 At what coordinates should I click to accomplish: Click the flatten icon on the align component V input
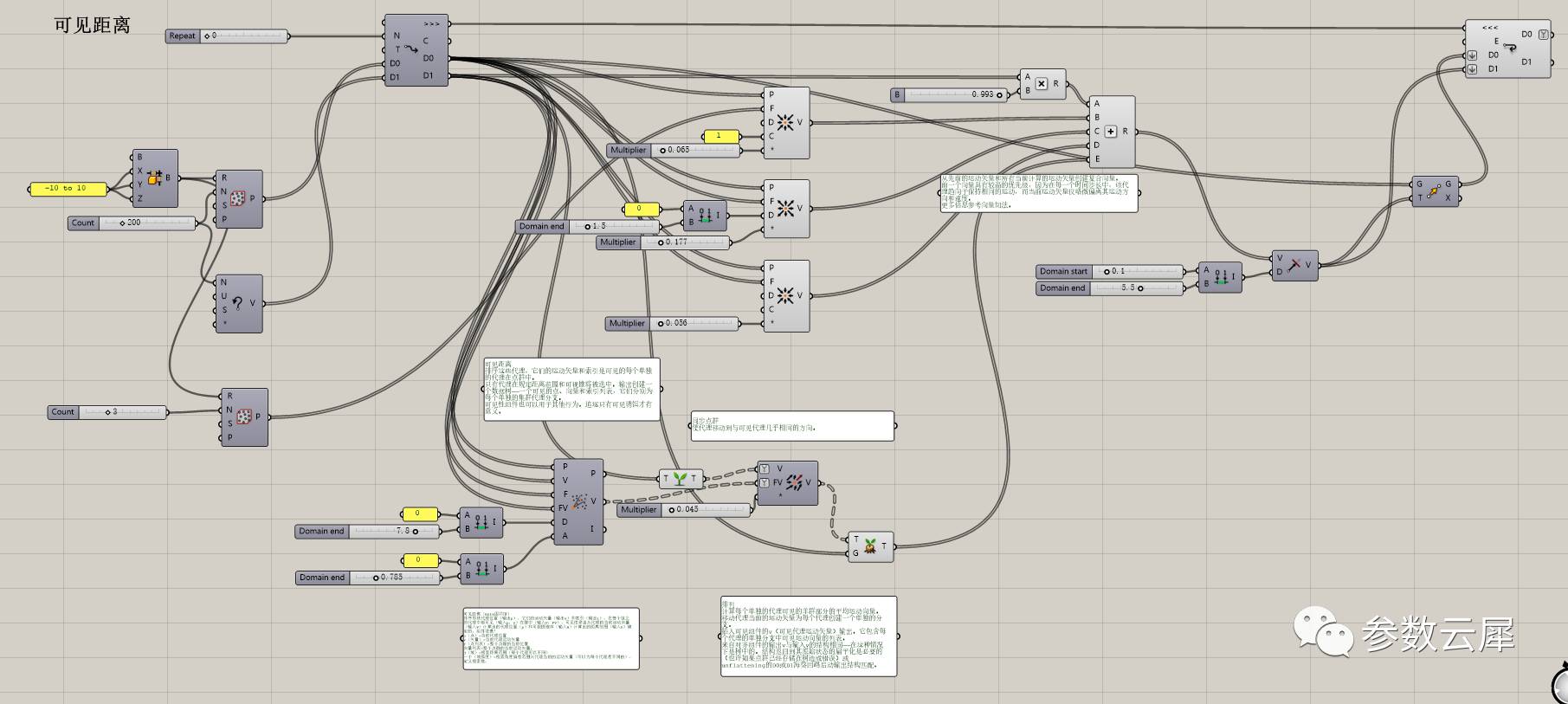765,469
